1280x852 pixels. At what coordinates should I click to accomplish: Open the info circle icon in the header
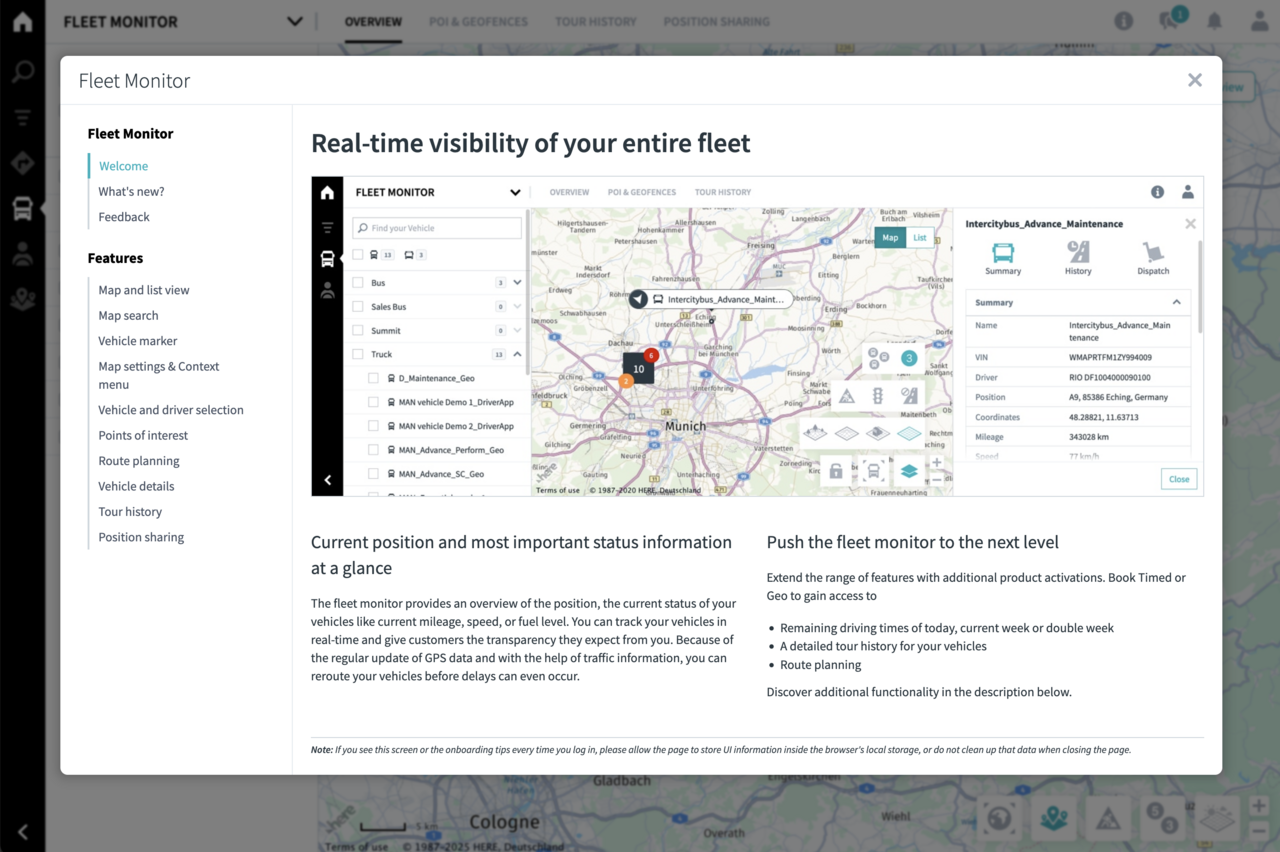pos(1124,21)
